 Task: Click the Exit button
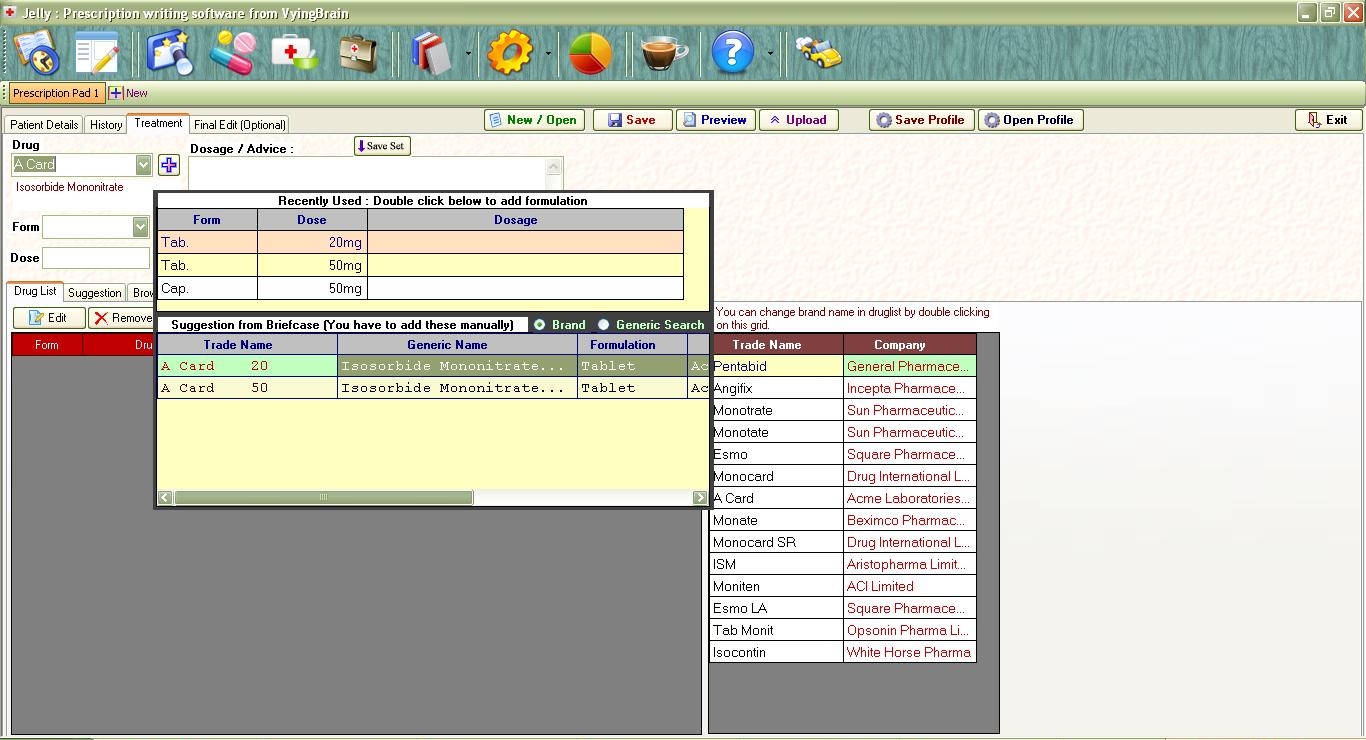coord(1328,120)
